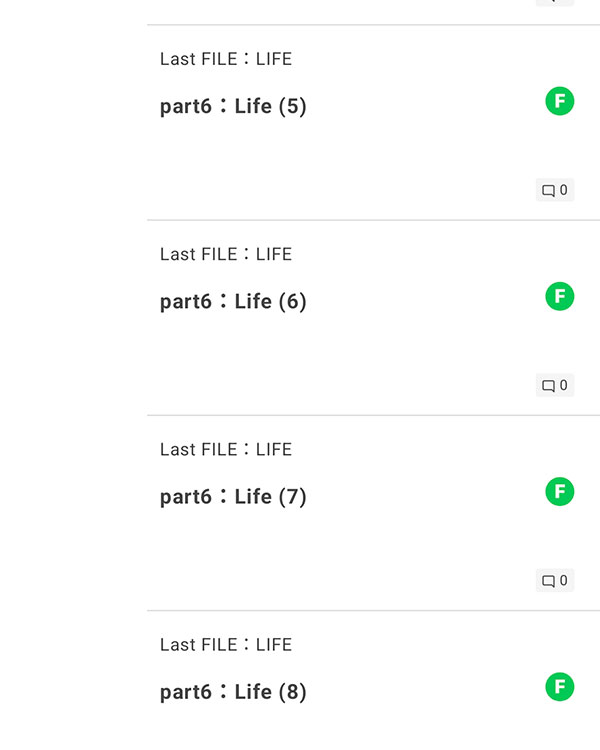
Task: Open comments for part6: Life (6)
Action: coord(555,385)
